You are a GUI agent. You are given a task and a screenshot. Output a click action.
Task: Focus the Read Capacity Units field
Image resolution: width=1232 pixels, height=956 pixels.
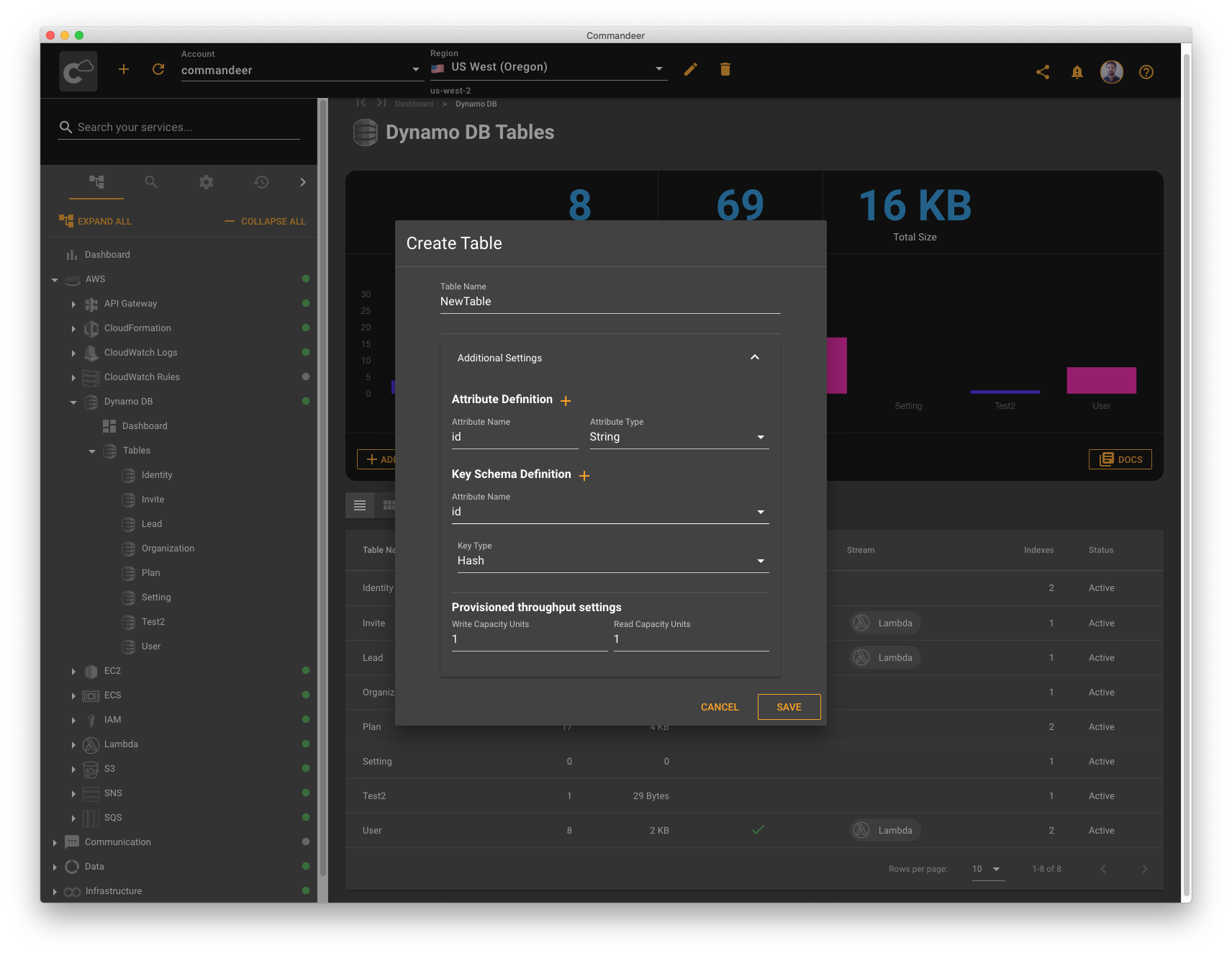[x=692, y=639]
